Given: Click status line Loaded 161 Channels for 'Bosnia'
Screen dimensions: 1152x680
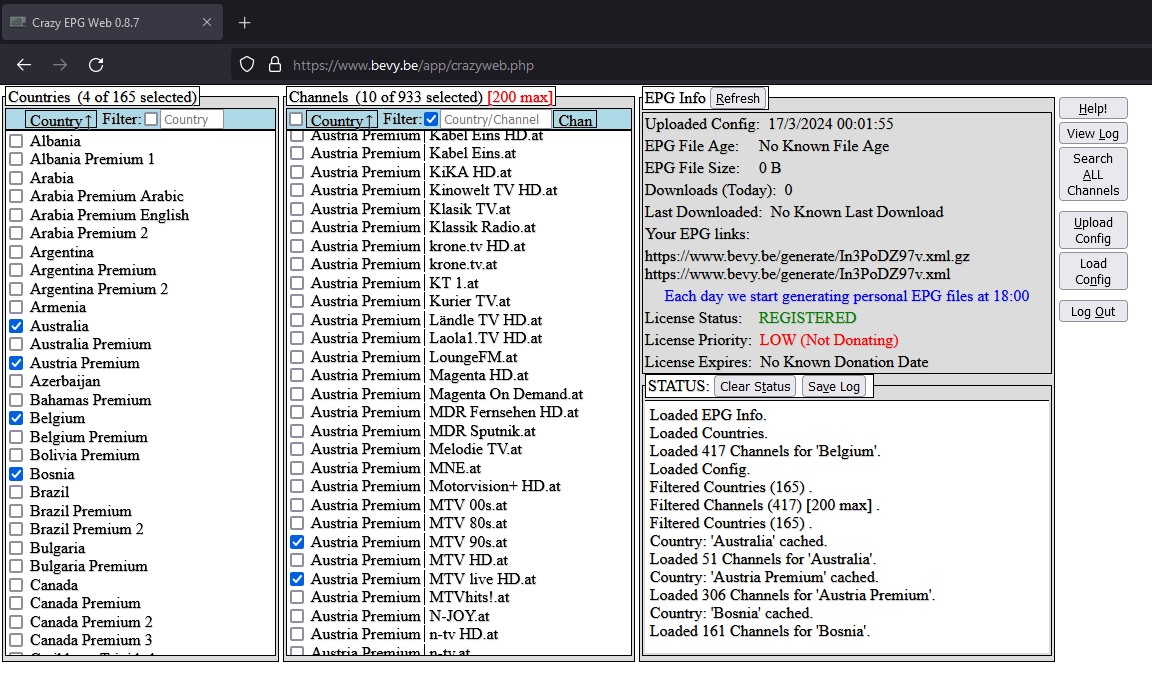Looking at the screenshot, I should click(x=760, y=631).
